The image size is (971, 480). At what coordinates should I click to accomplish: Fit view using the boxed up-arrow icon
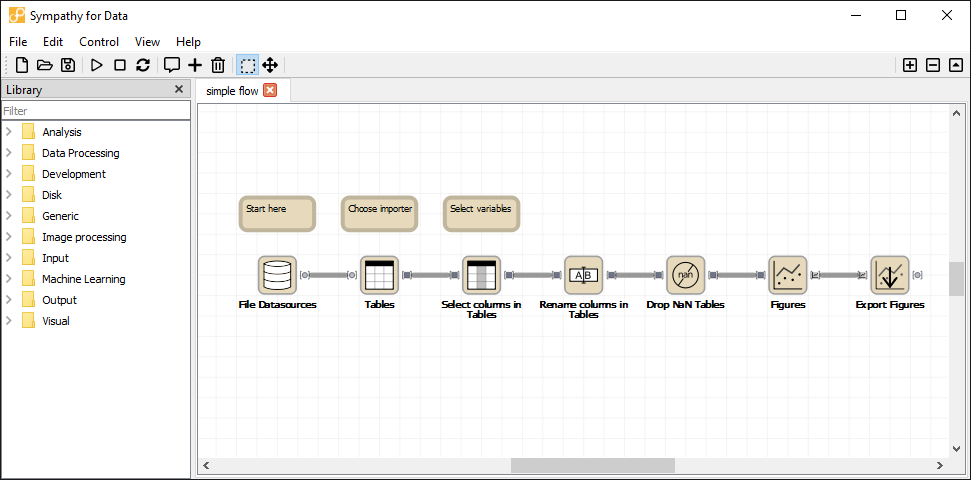pyautogui.click(x=956, y=65)
